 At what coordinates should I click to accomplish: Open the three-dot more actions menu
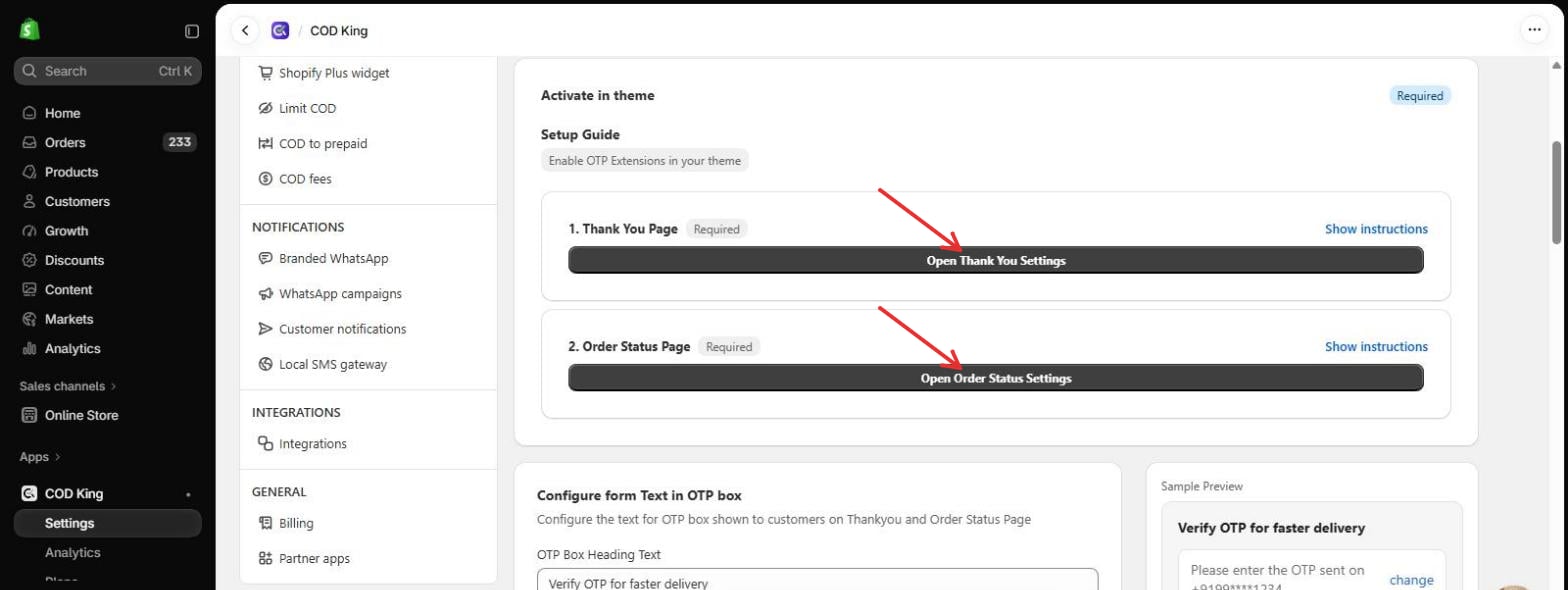coord(1534,31)
